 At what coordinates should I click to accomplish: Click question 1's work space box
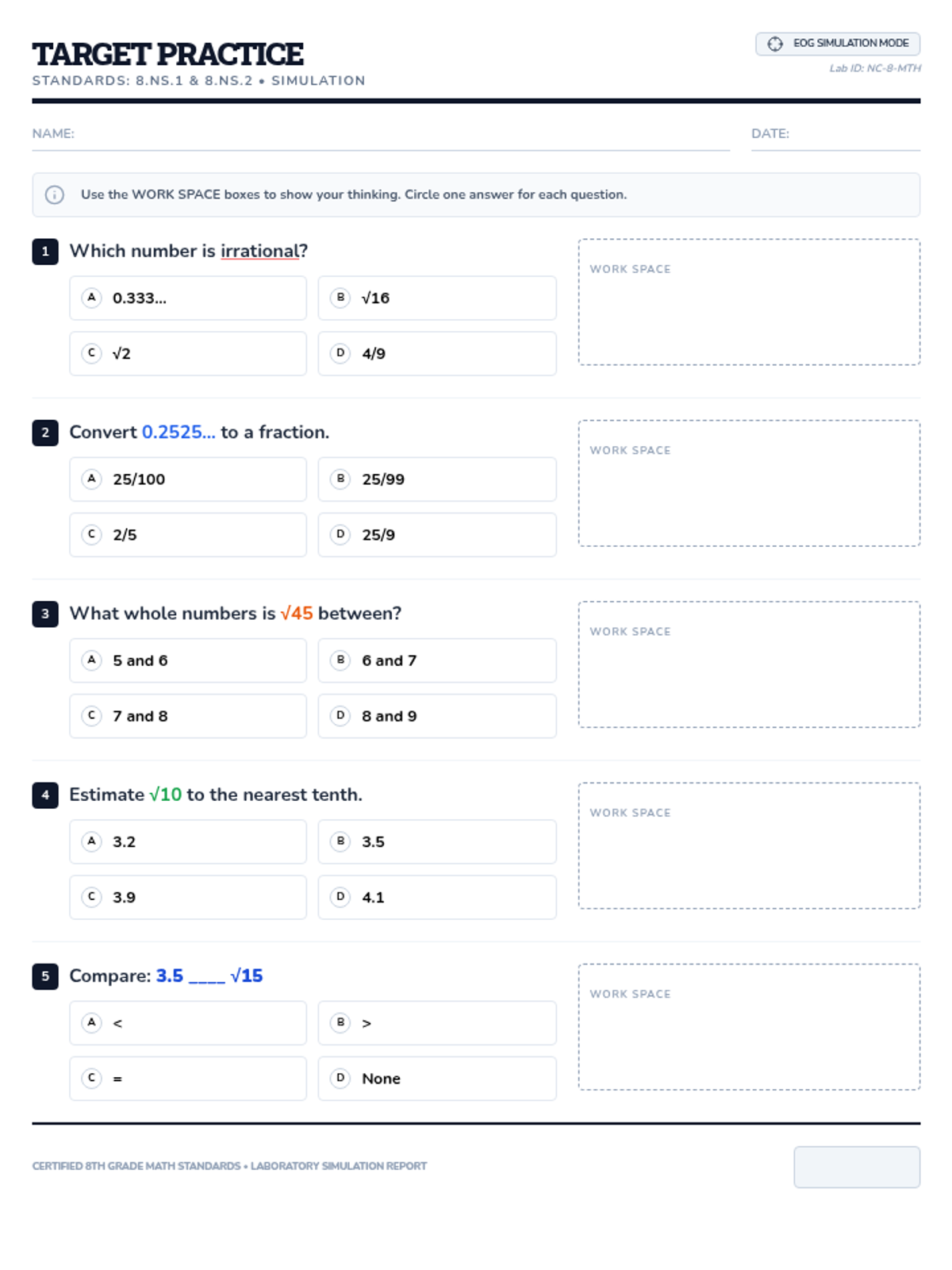point(749,302)
